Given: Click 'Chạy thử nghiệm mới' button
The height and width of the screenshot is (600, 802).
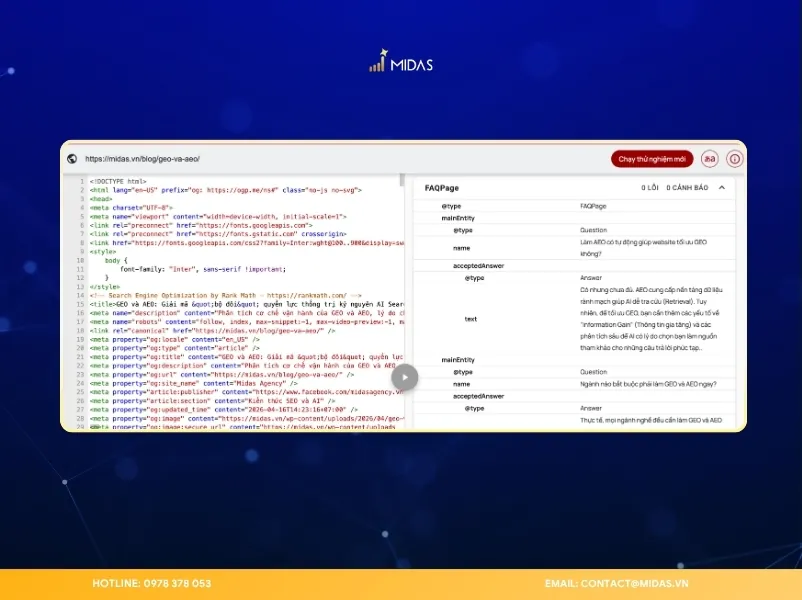Looking at the screenshot, I should pos(652,158).
